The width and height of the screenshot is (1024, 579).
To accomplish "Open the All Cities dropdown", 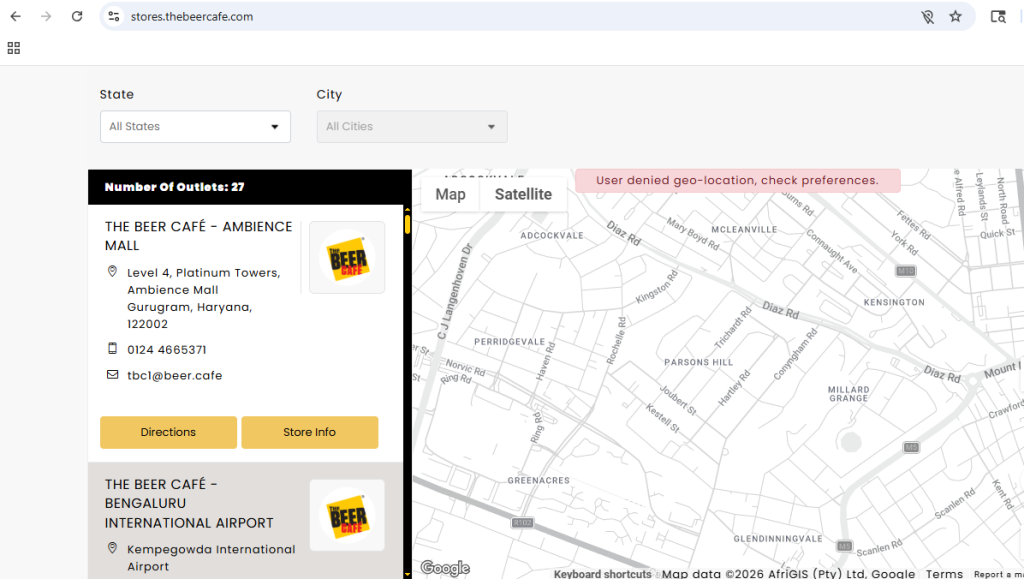I will 412,127.
